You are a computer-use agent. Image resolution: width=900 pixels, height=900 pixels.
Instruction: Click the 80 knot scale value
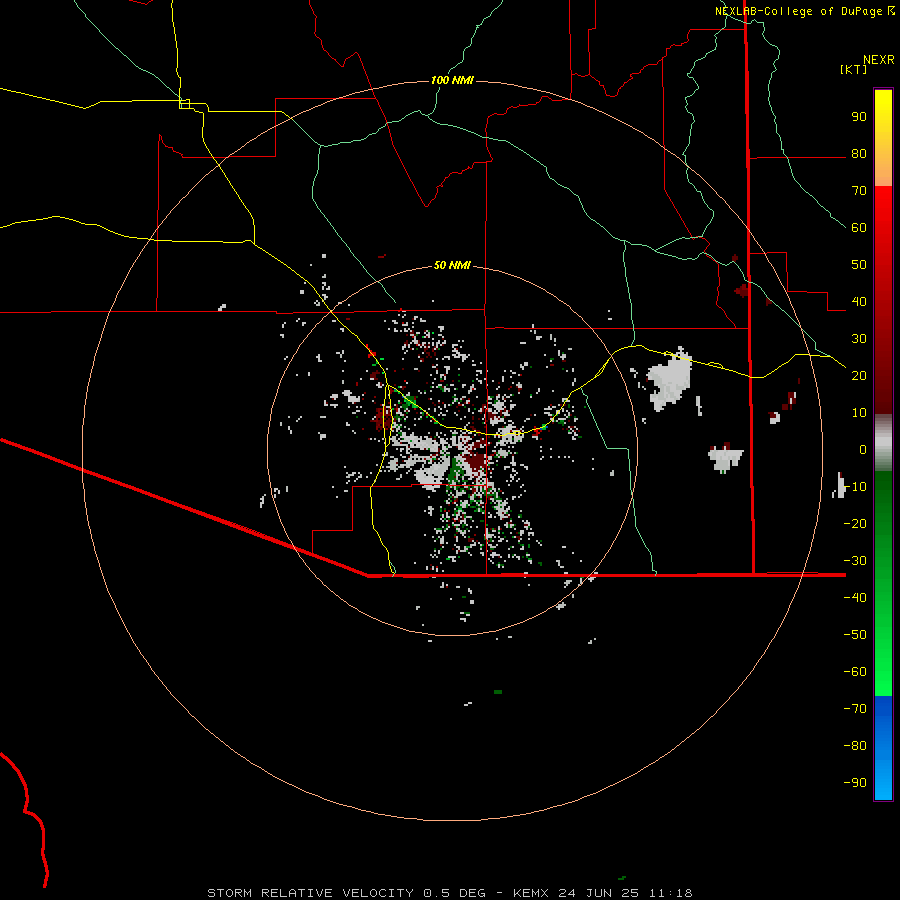point(859,154)
